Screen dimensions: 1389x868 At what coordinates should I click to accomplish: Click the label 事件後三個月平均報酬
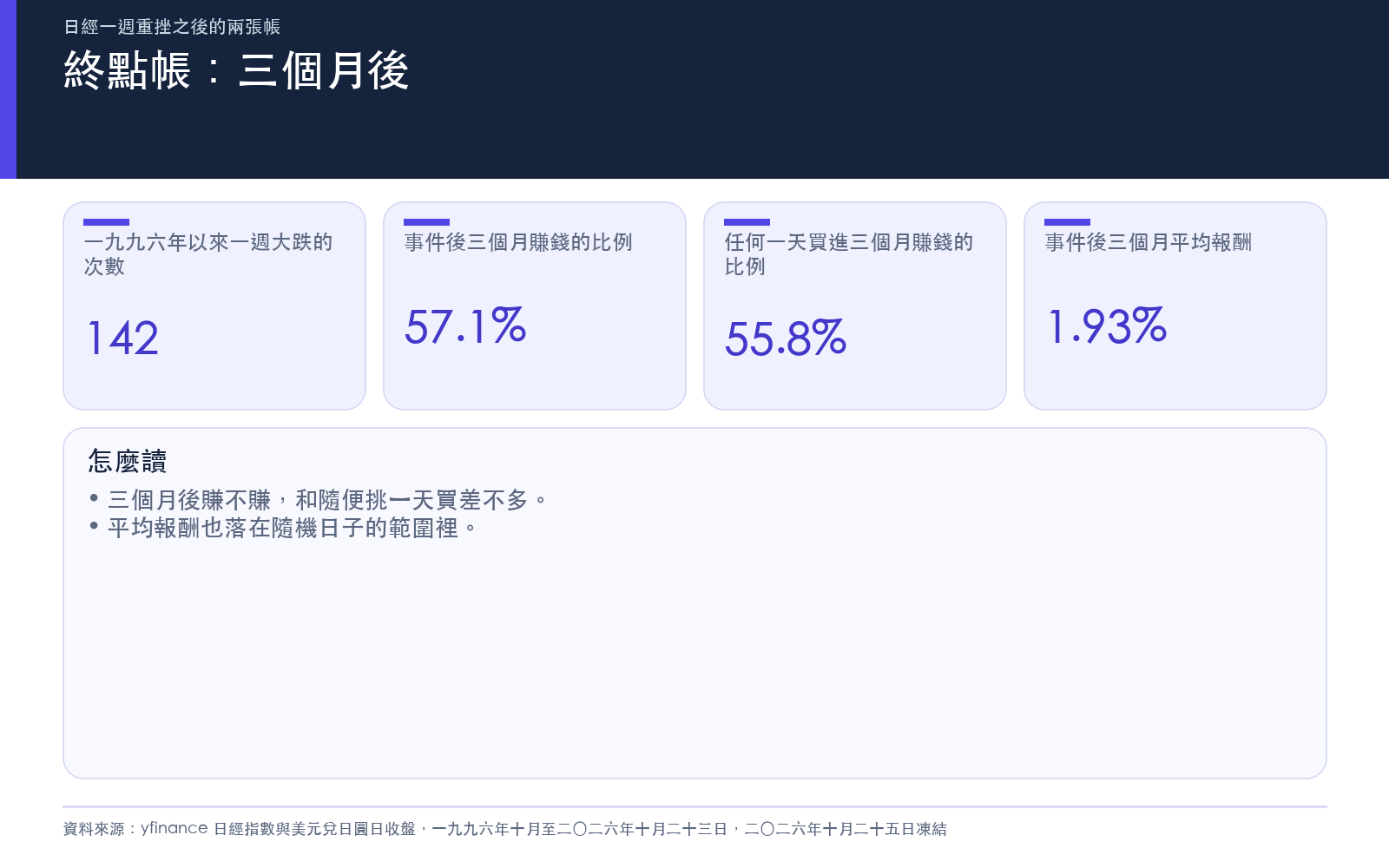click(x=1148, y=242)
